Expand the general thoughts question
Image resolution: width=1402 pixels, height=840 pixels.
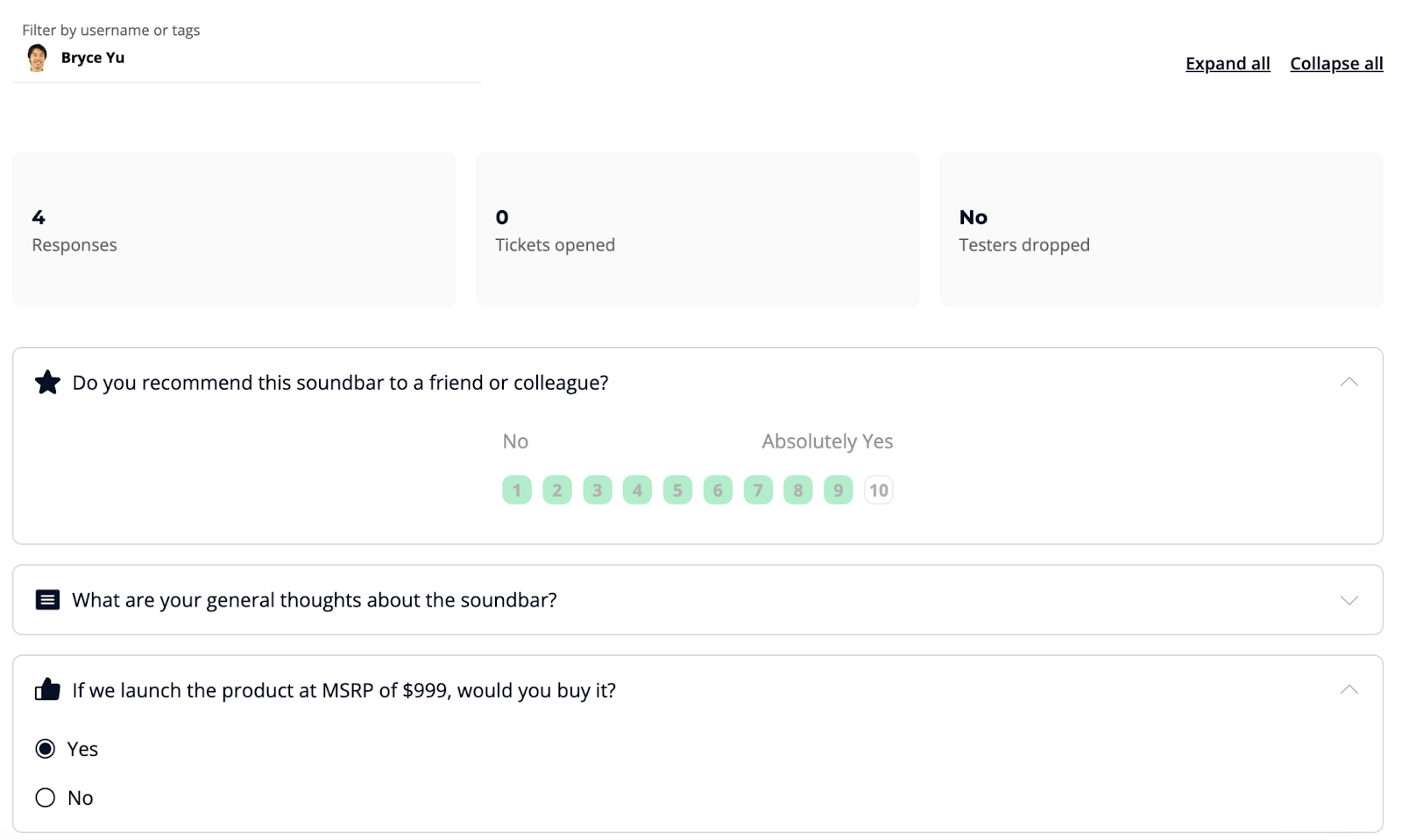pos(1349,600)
